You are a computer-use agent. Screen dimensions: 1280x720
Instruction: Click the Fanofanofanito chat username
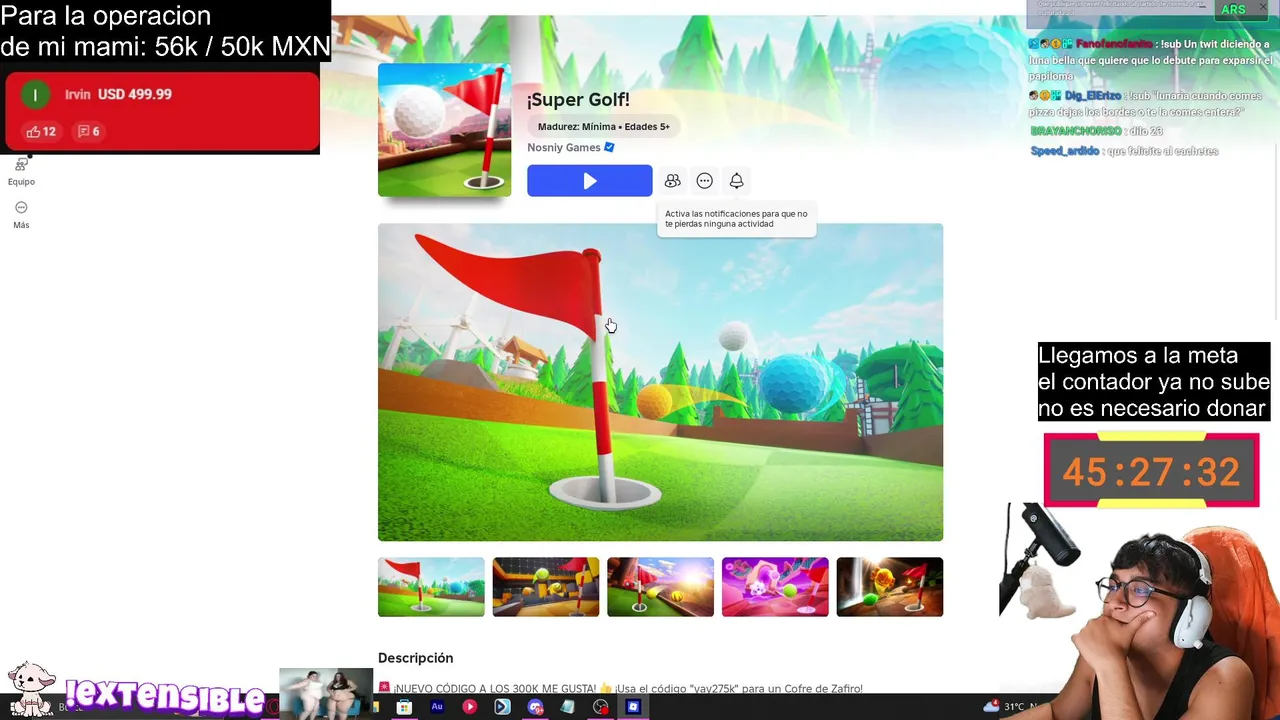click(x=1114, y=44)
